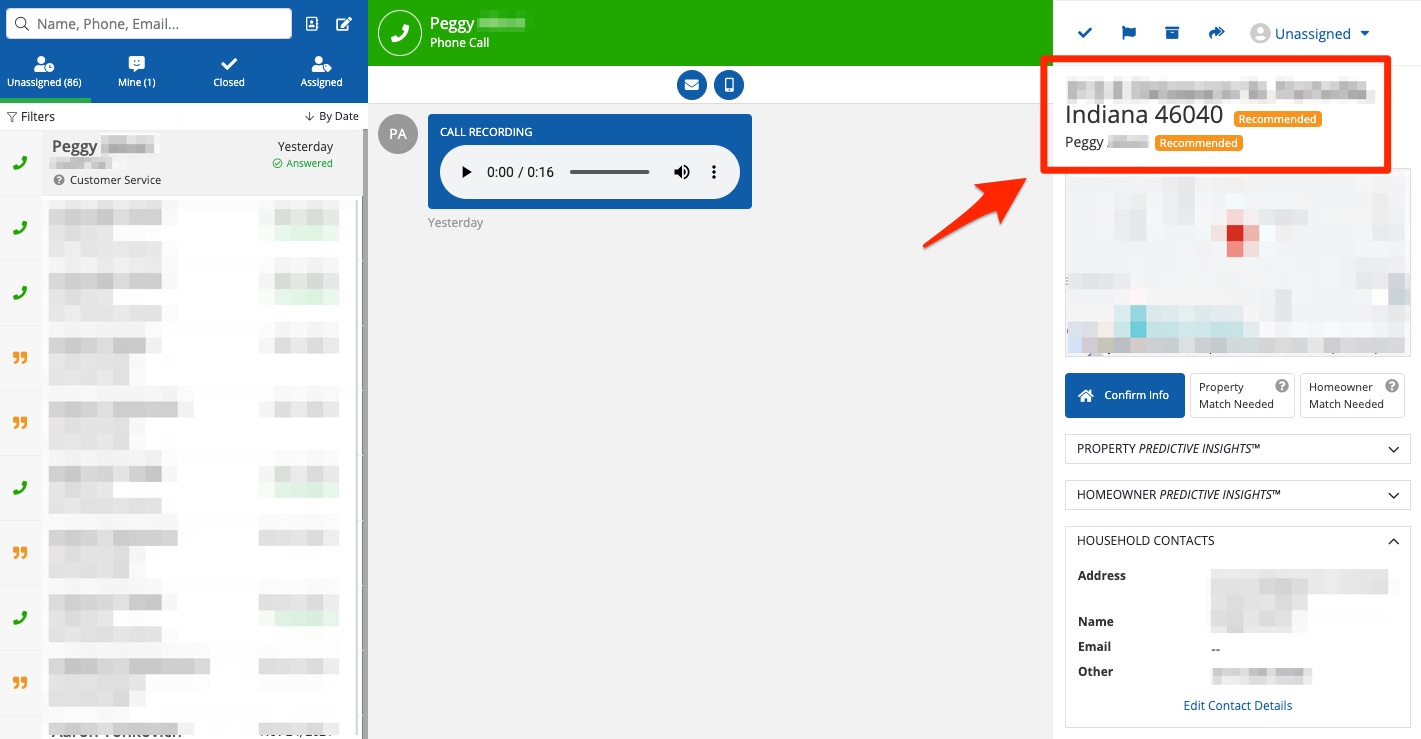Mute the call recording audio
This screenshot has height=739, width=1421.
[681, 172]
